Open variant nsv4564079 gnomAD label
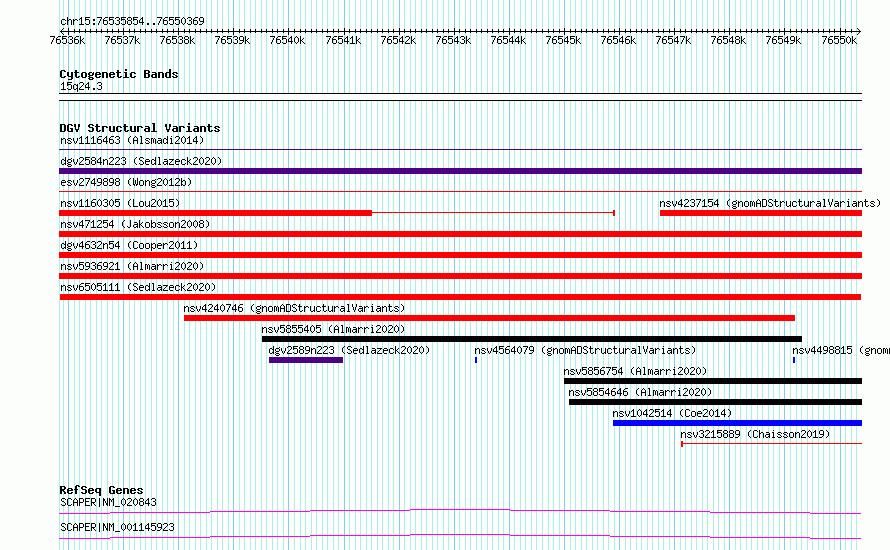Image resolution: width=890 pixels, height=550 pixels. click(585, 350)
